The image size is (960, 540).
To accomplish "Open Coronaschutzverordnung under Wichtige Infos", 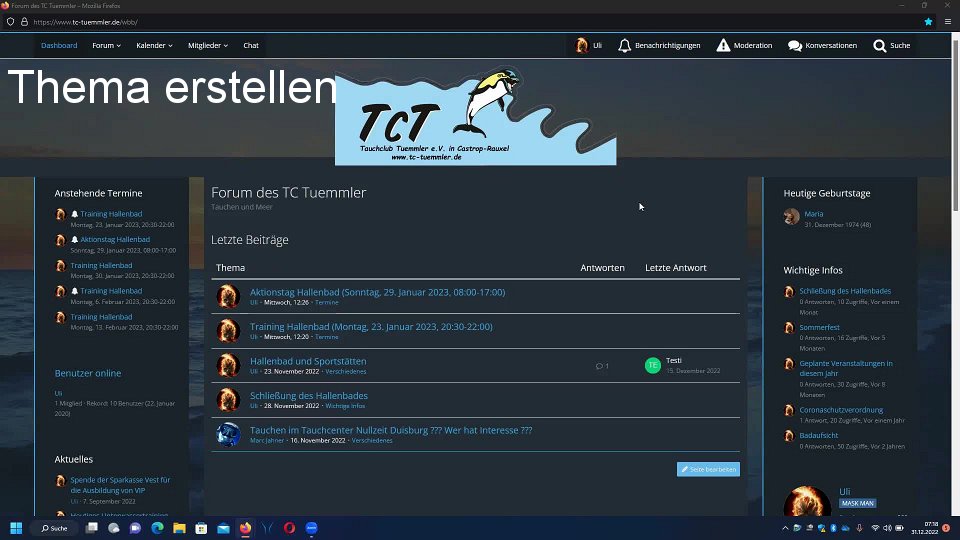I will [841, 409].
